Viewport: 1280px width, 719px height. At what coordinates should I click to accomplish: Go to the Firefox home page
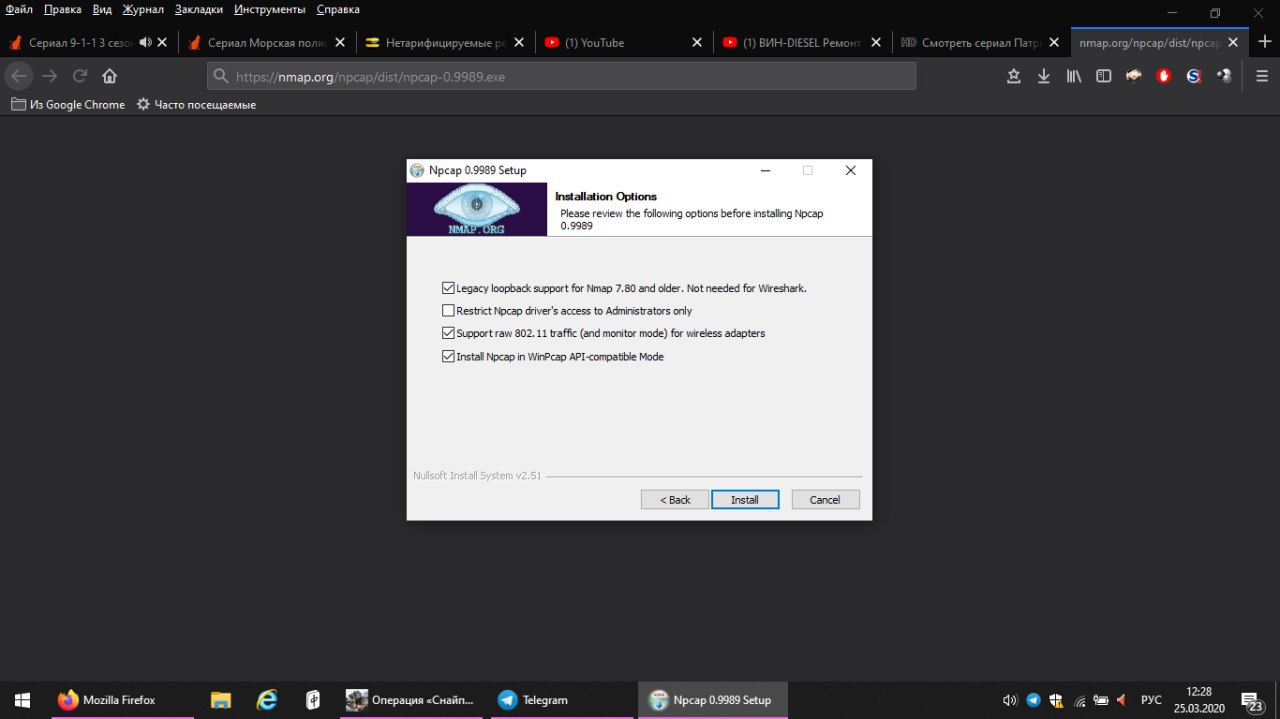pos(110,76)
